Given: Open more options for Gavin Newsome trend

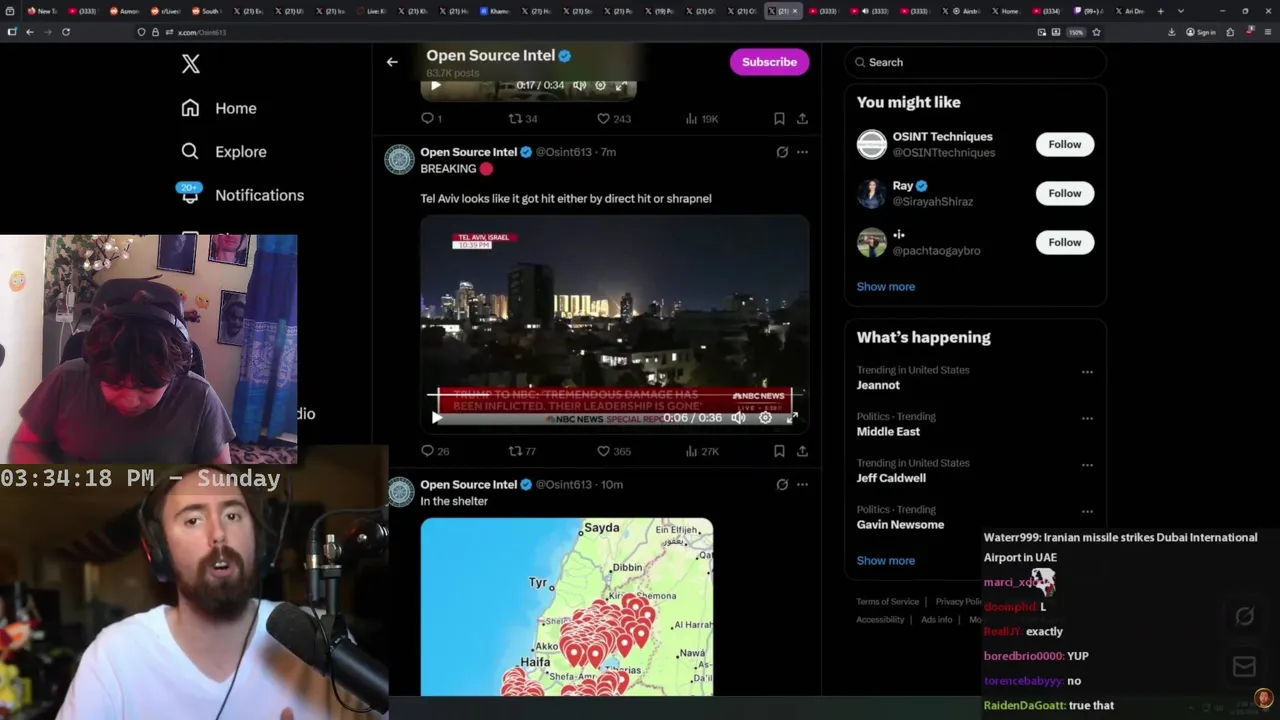Looking at the screenshot, I should [1087, 511].
